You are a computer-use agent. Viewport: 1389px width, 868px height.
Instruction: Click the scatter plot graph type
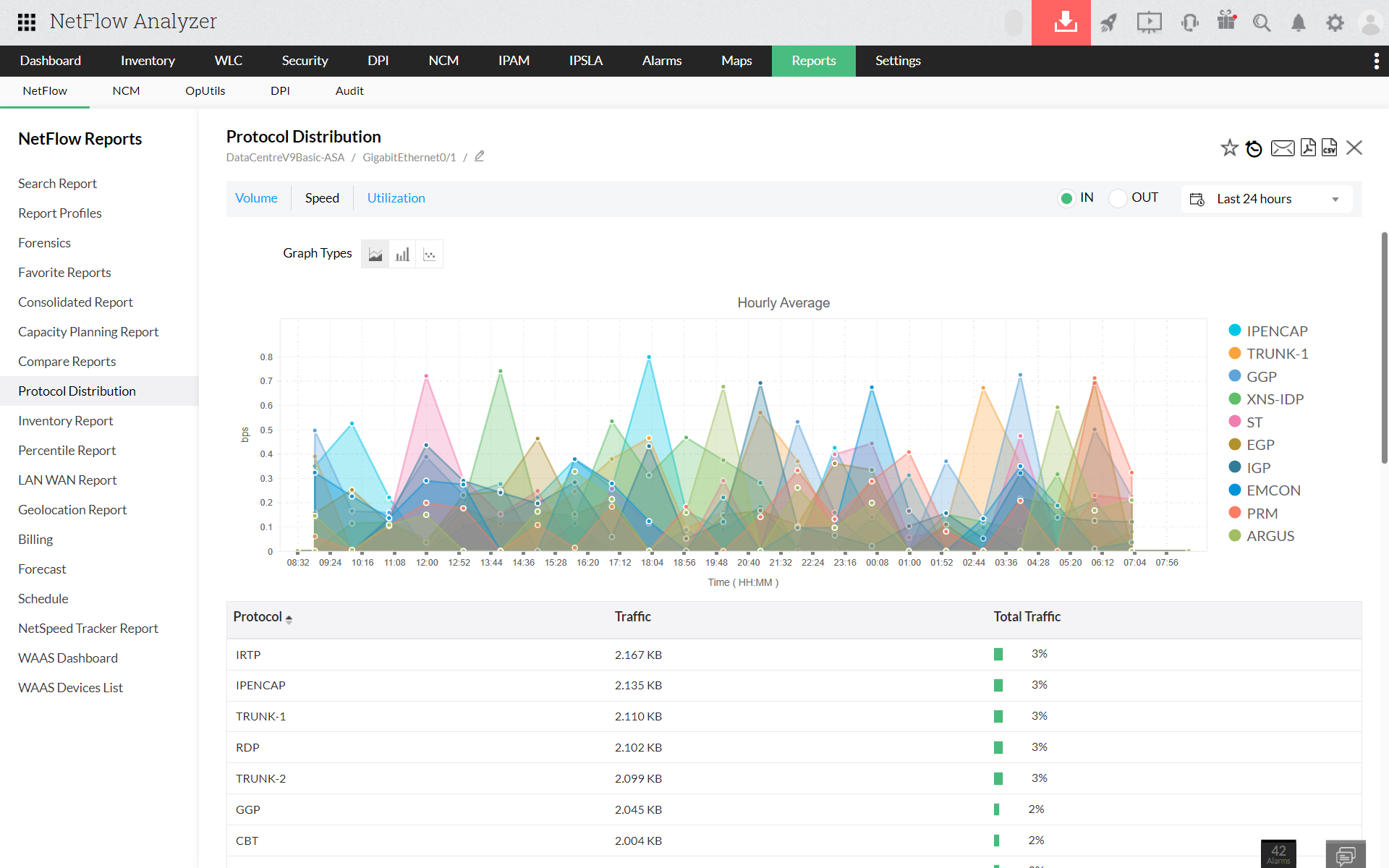[x=428, y=254]
